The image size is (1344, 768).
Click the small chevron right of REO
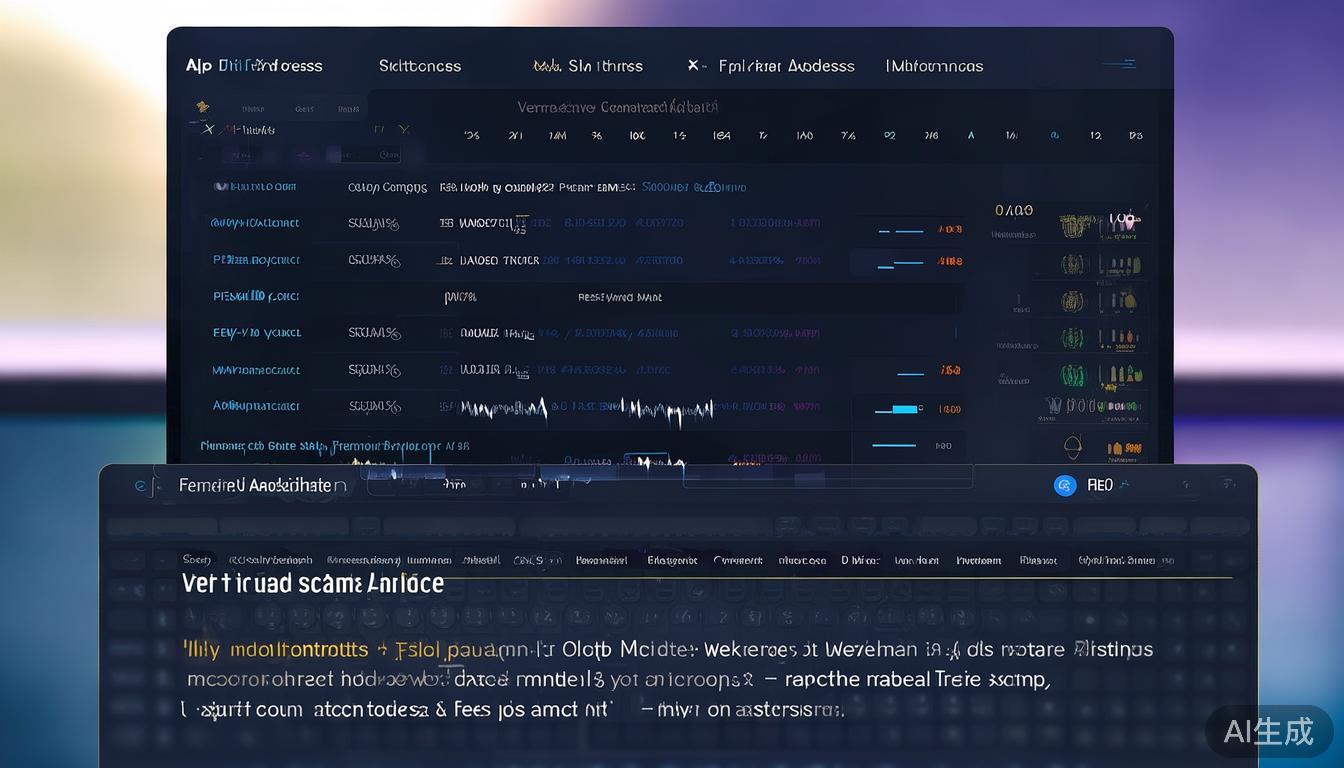tap(1125, 485)
